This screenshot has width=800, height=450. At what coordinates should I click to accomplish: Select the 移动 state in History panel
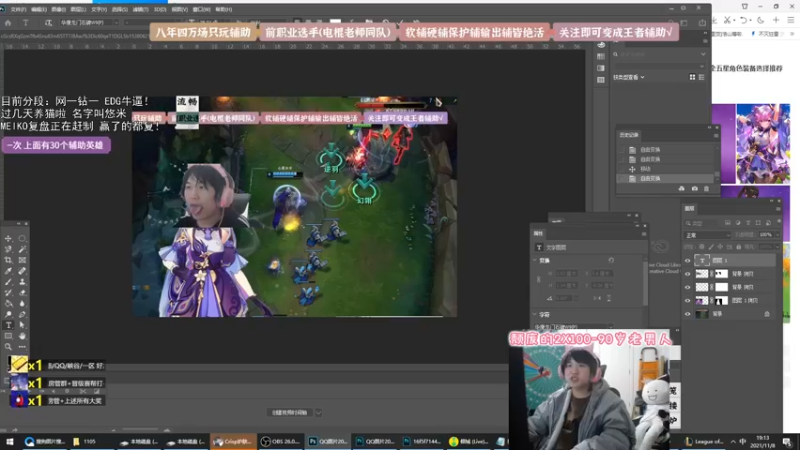(666, 169)
